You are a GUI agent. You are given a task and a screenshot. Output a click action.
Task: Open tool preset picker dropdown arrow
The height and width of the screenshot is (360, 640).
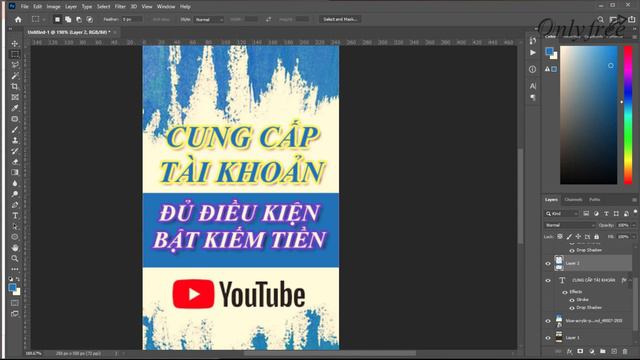pos(44,19)
